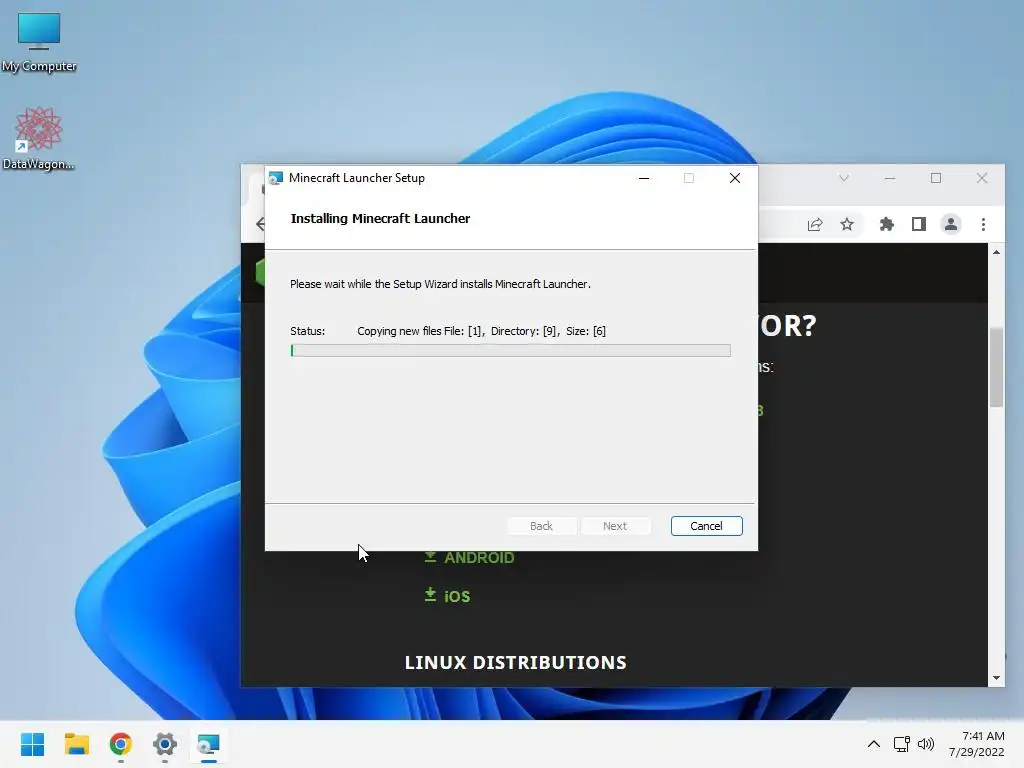The width and height of the screenshot is (1024, 768).
Task: Click the disabled Next button in the setup wizard
Action: [x=615, y=526]
